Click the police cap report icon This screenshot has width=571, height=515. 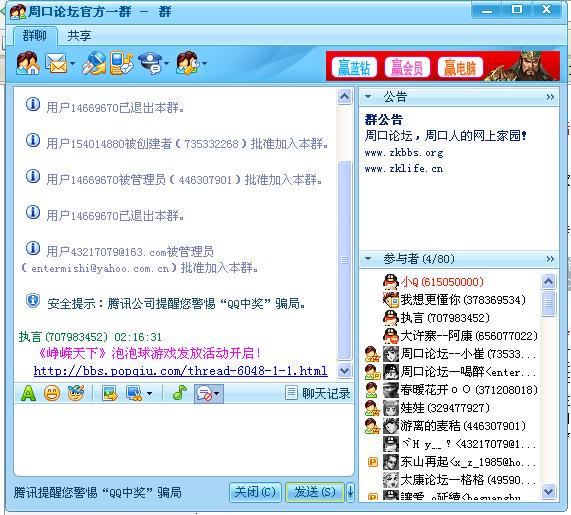tap(150, 63)
